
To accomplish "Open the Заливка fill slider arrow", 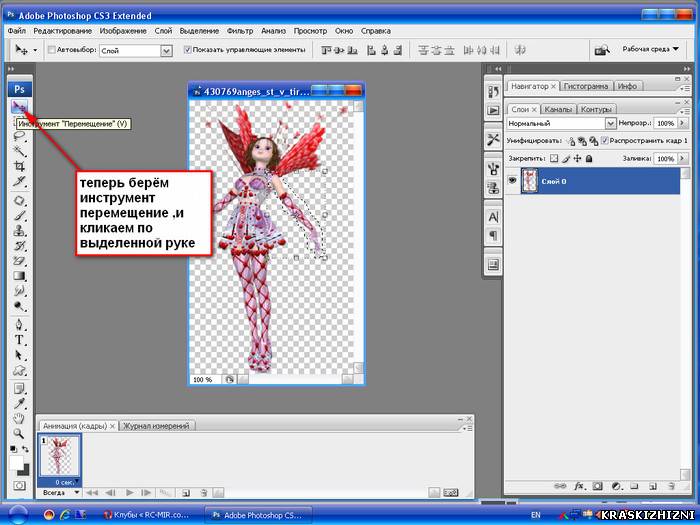I will coord(682,158).
